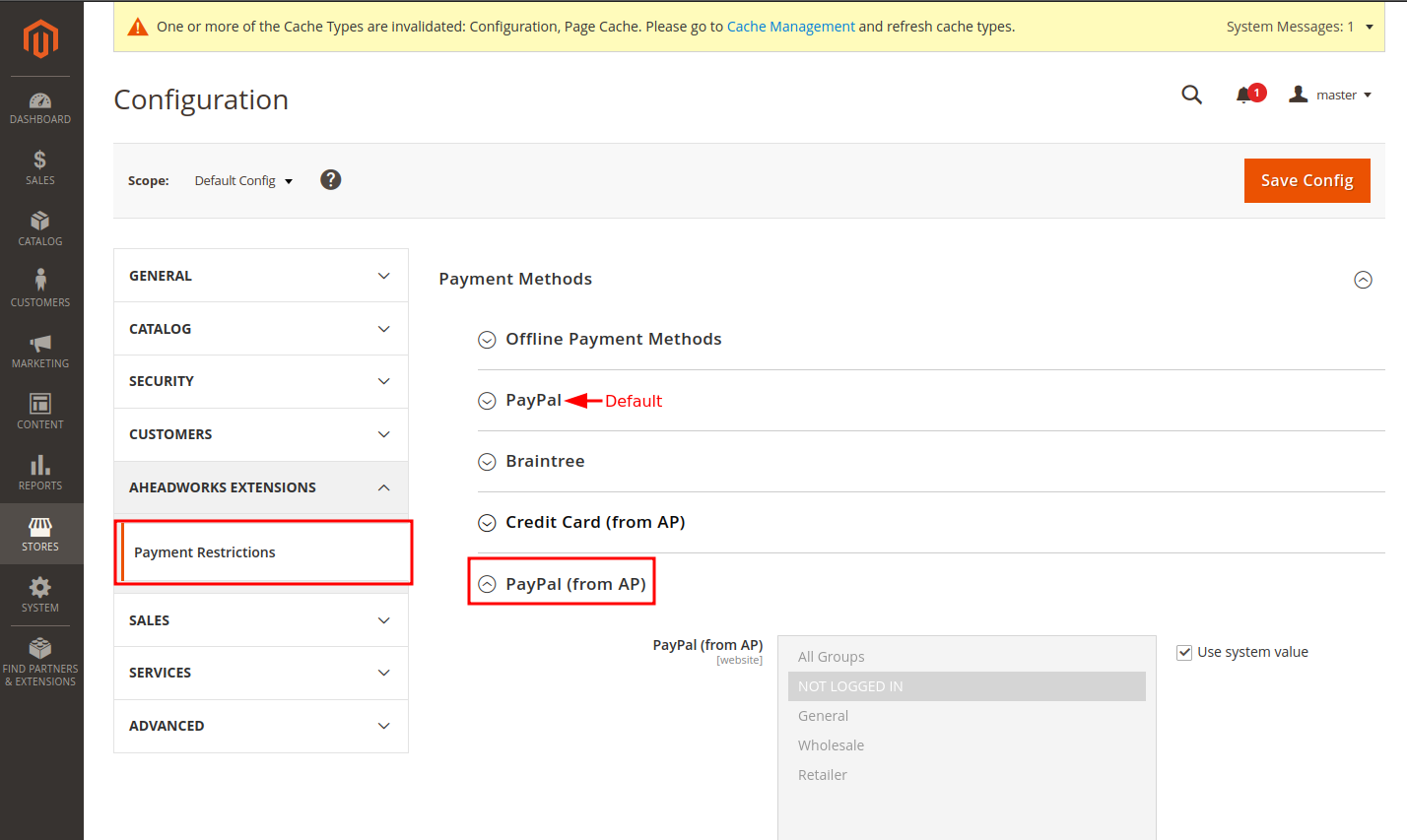Expand the CATALOG config tab
The width and height of the screenshot is (1407, 840).
click(x=261, y=329)
